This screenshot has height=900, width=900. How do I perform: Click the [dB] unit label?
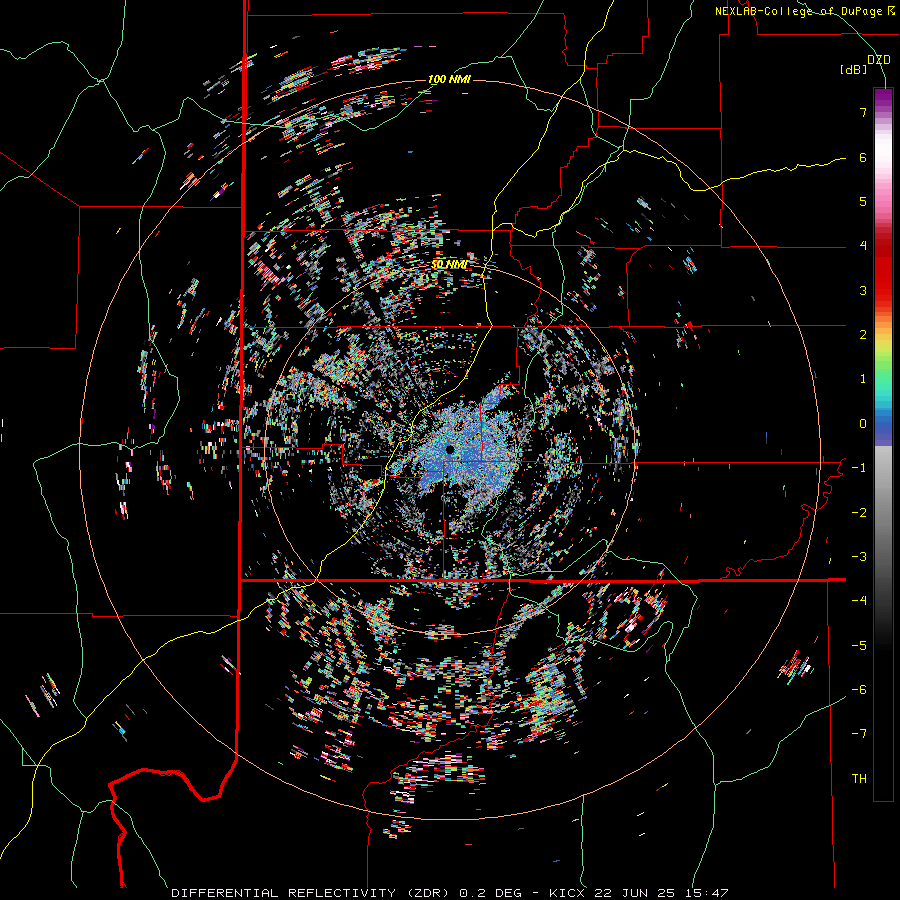click(853, 69)
